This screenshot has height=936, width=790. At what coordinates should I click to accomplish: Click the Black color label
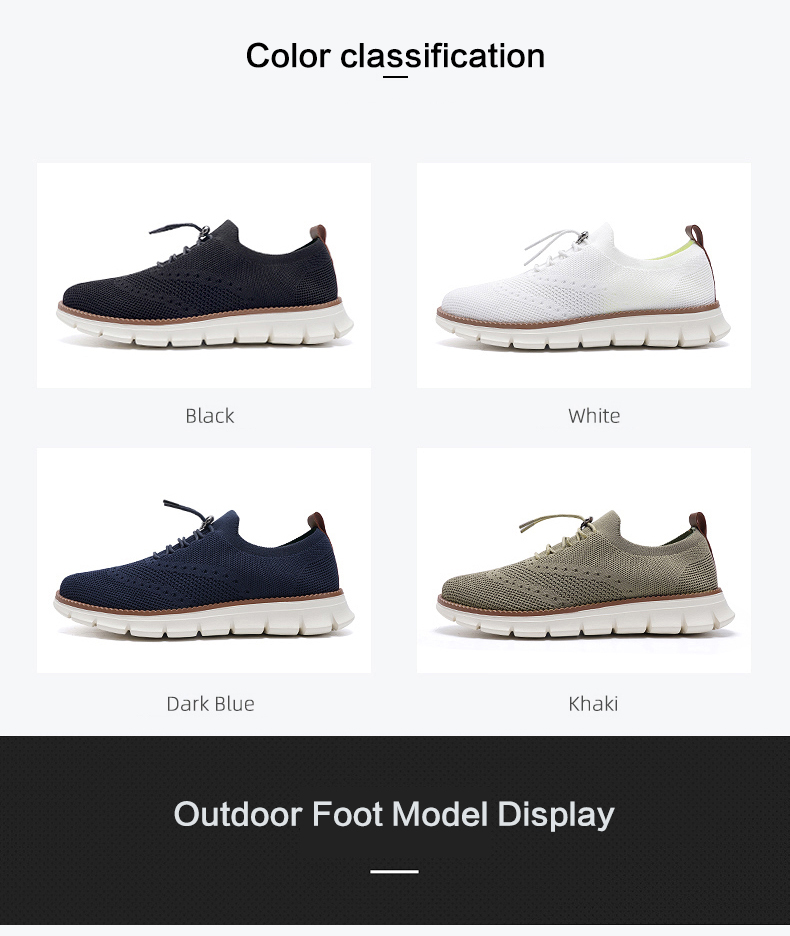tap(210, 415)
